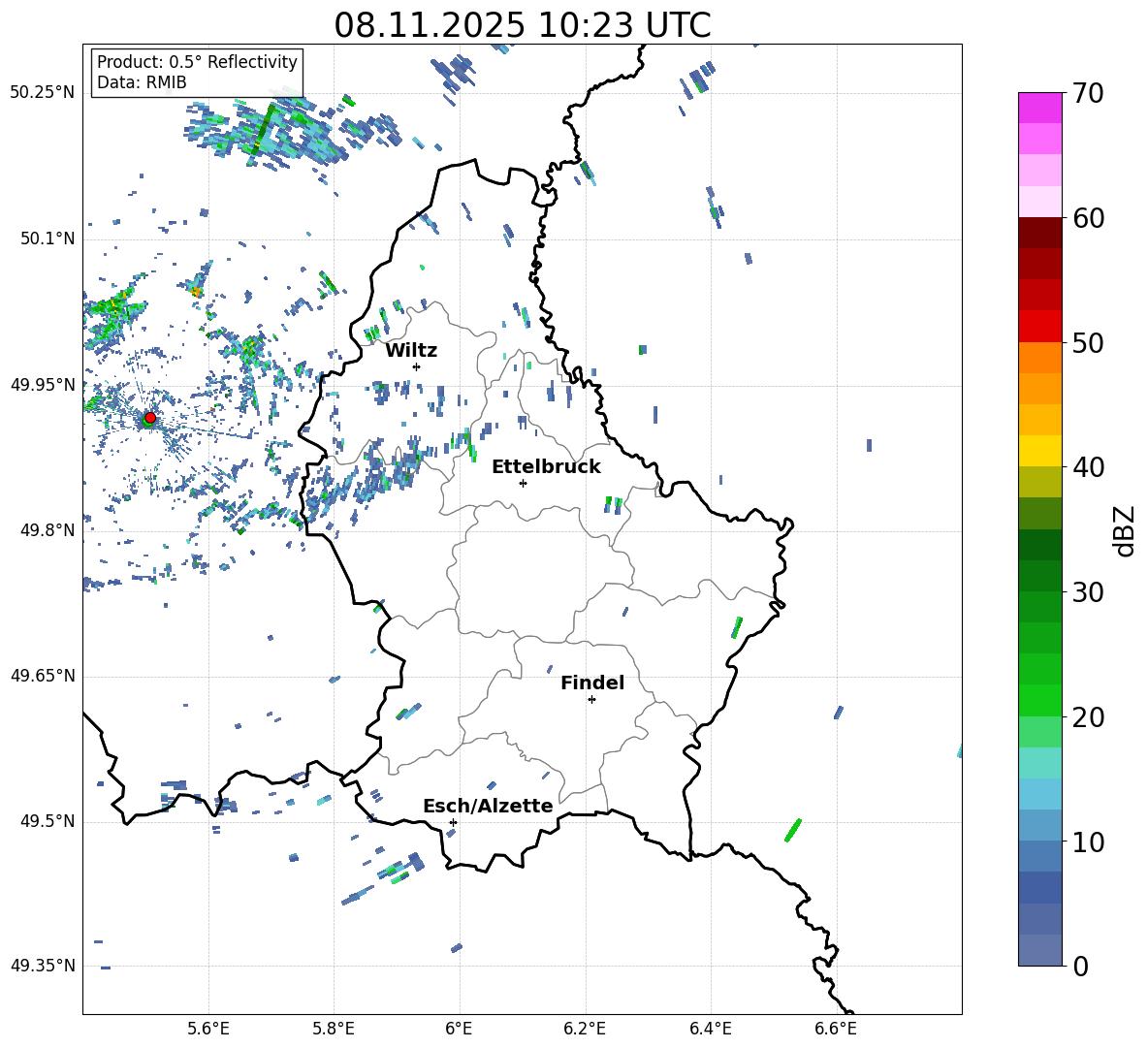
Task: Click the Findel station cross marker
Action: (591, 699)
